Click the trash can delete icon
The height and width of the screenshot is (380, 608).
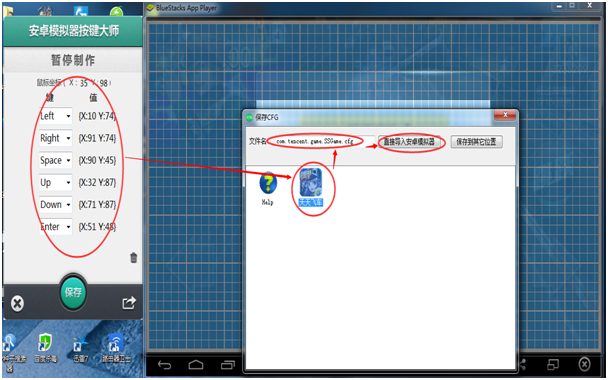[x=133, y=257]
